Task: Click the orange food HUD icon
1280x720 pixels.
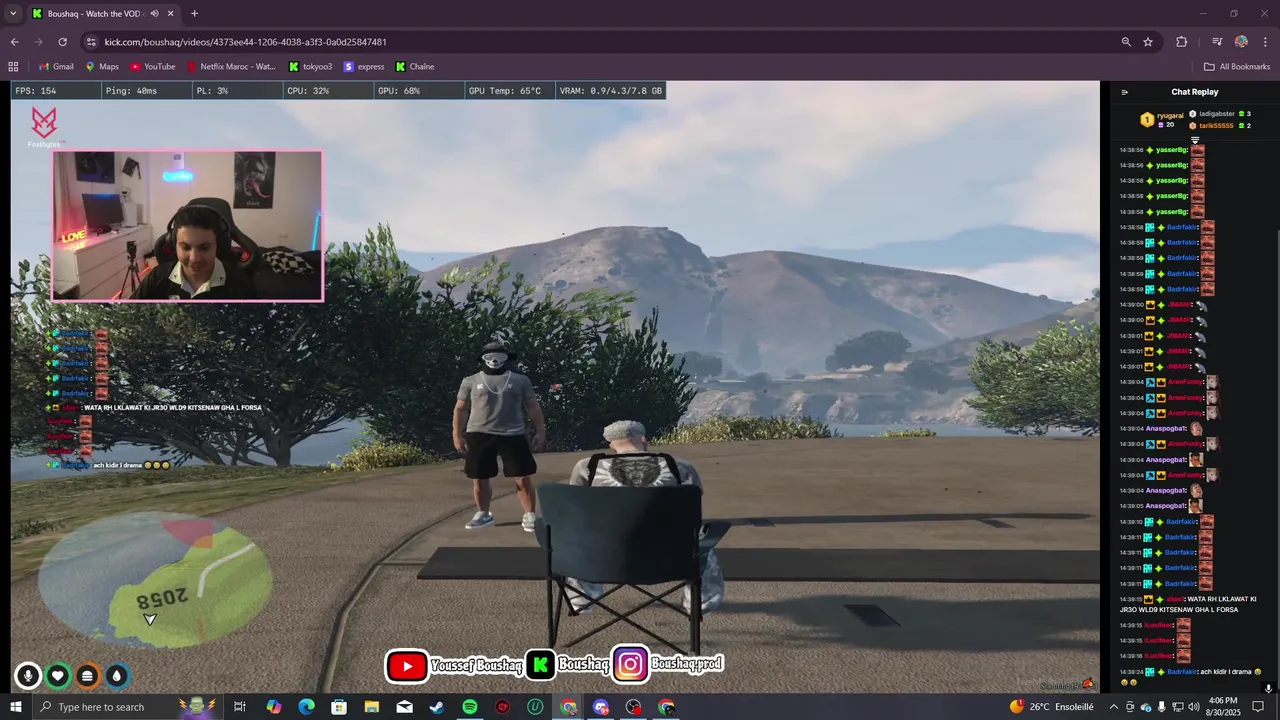Action: [x=87, y=676]
